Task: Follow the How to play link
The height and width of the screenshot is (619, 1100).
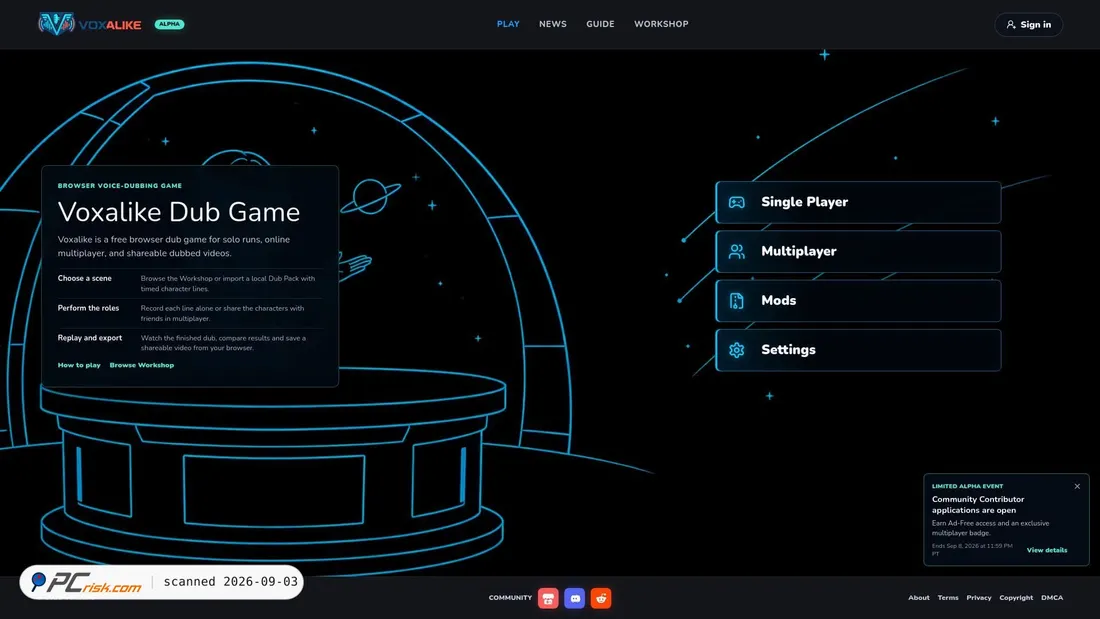Action: (79, 365)
